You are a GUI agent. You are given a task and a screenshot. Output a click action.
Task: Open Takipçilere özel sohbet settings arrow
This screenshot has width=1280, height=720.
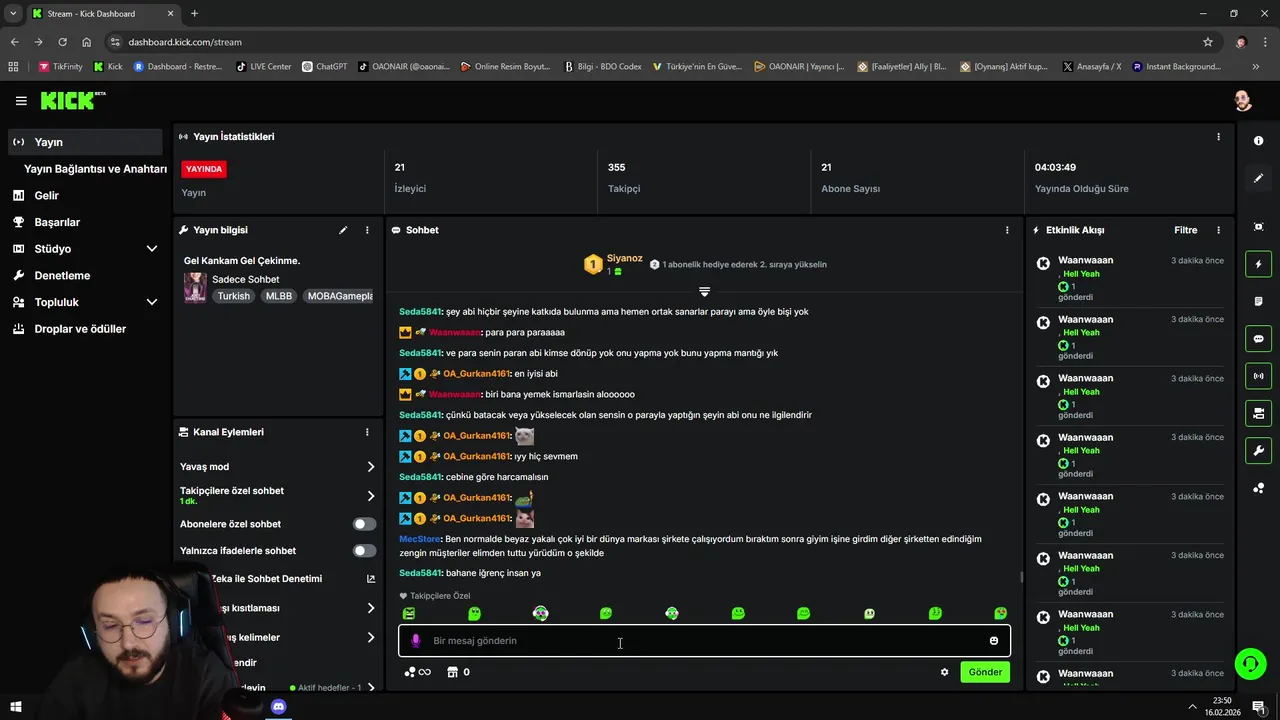[371, 496]
